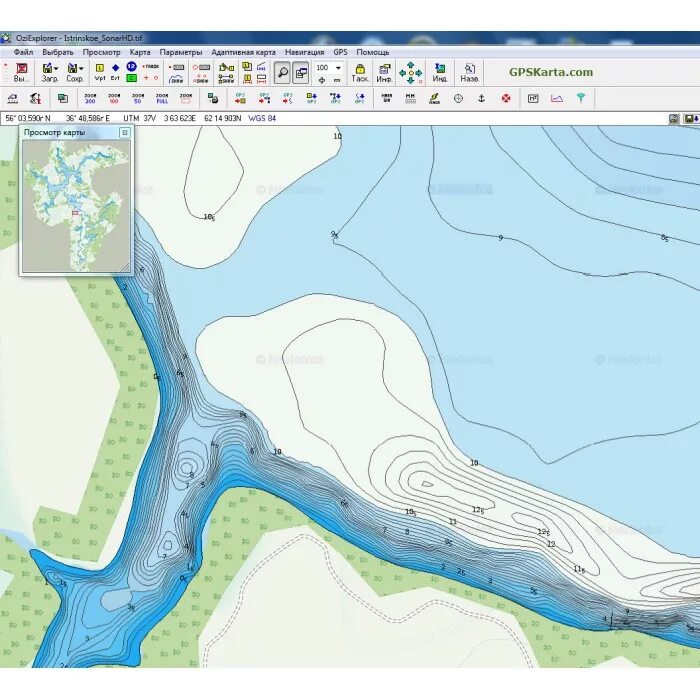The height and width of the screenshot is (700, 700).
Task: Toggle the map view window button
Action: click(x=301, y=73)
